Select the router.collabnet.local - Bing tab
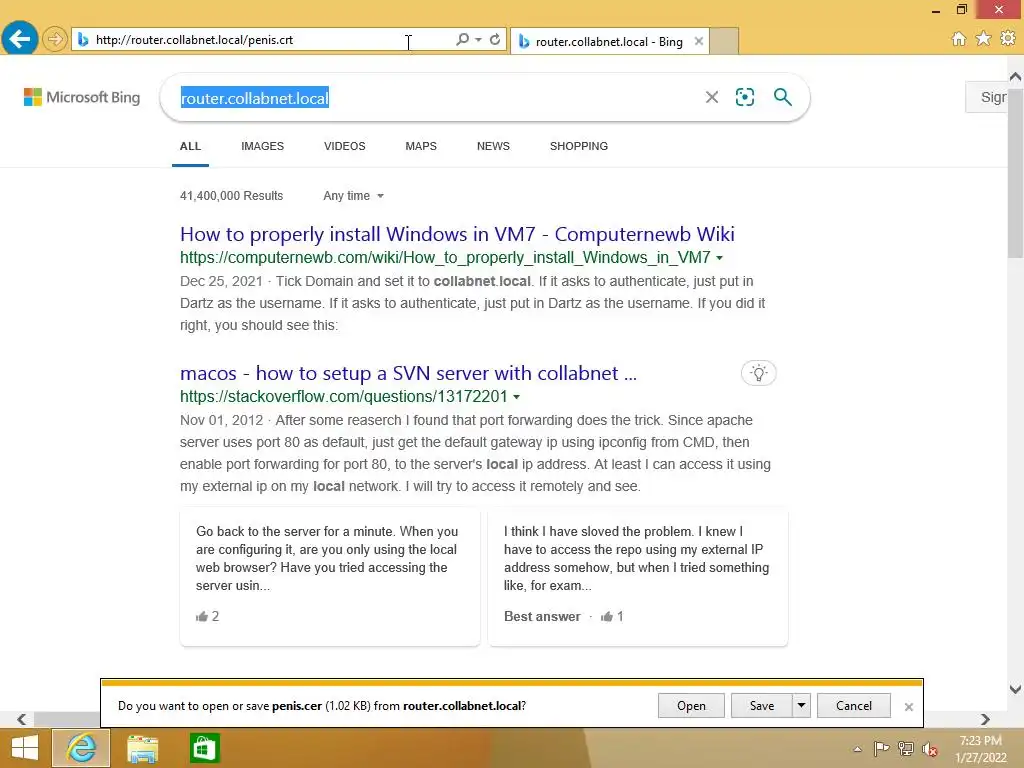This screenshot has width=1024, height=768. [x=609, y=41]
